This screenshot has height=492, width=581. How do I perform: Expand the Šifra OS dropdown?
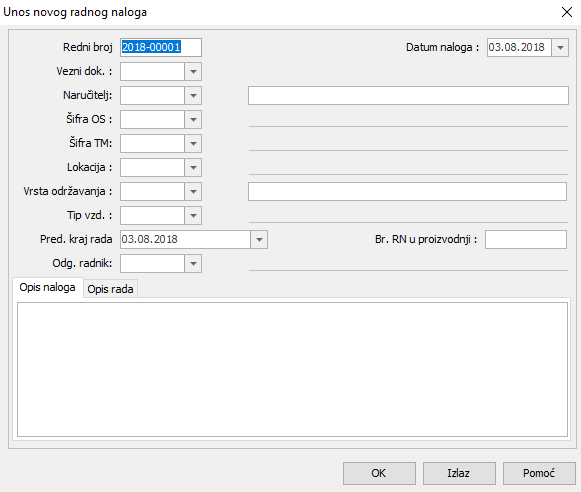[x=193, y=120]
